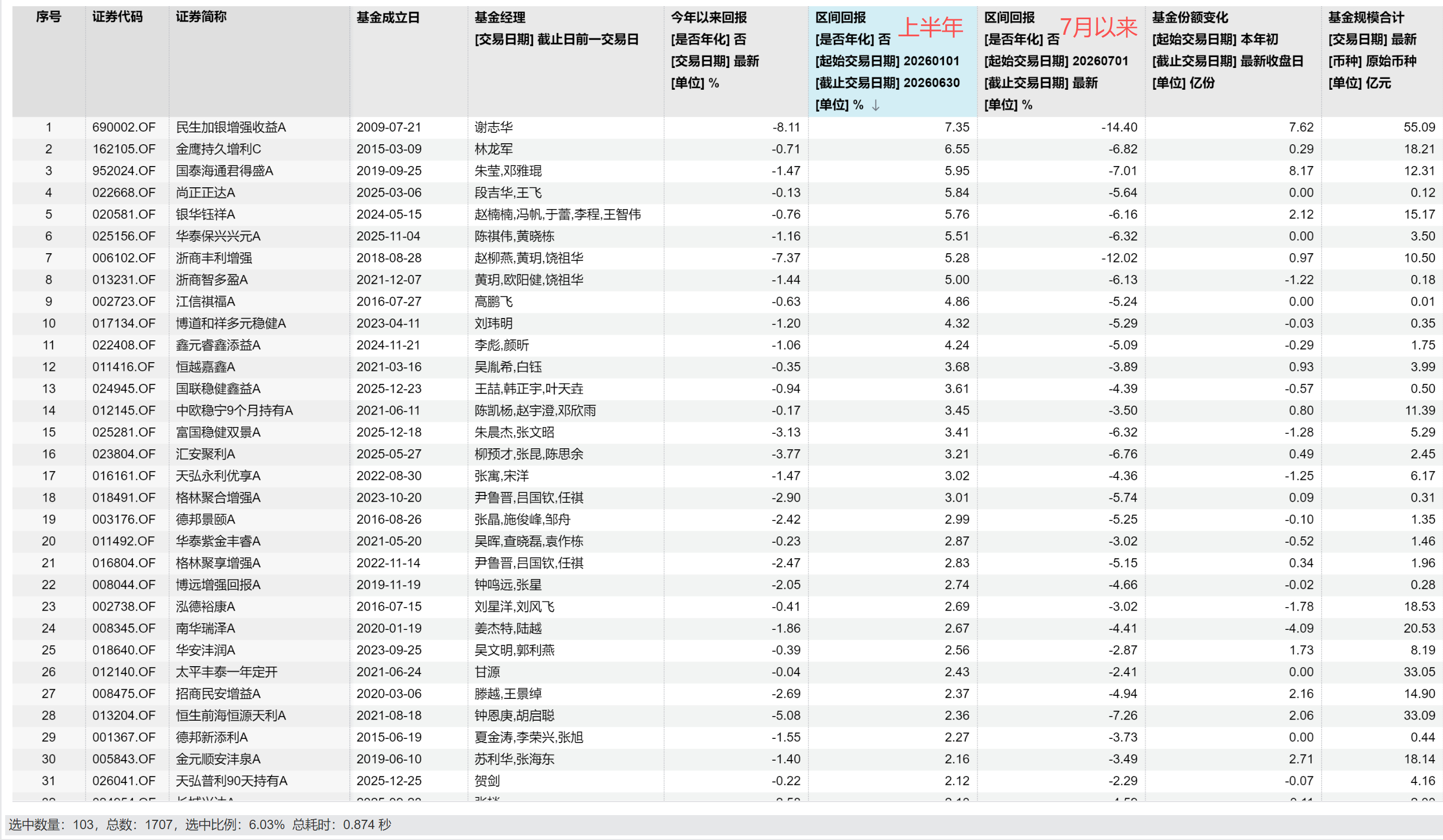Select fund name 德邦景颐A
Viewport: 1443px width, 840px height.
[205, 519]
